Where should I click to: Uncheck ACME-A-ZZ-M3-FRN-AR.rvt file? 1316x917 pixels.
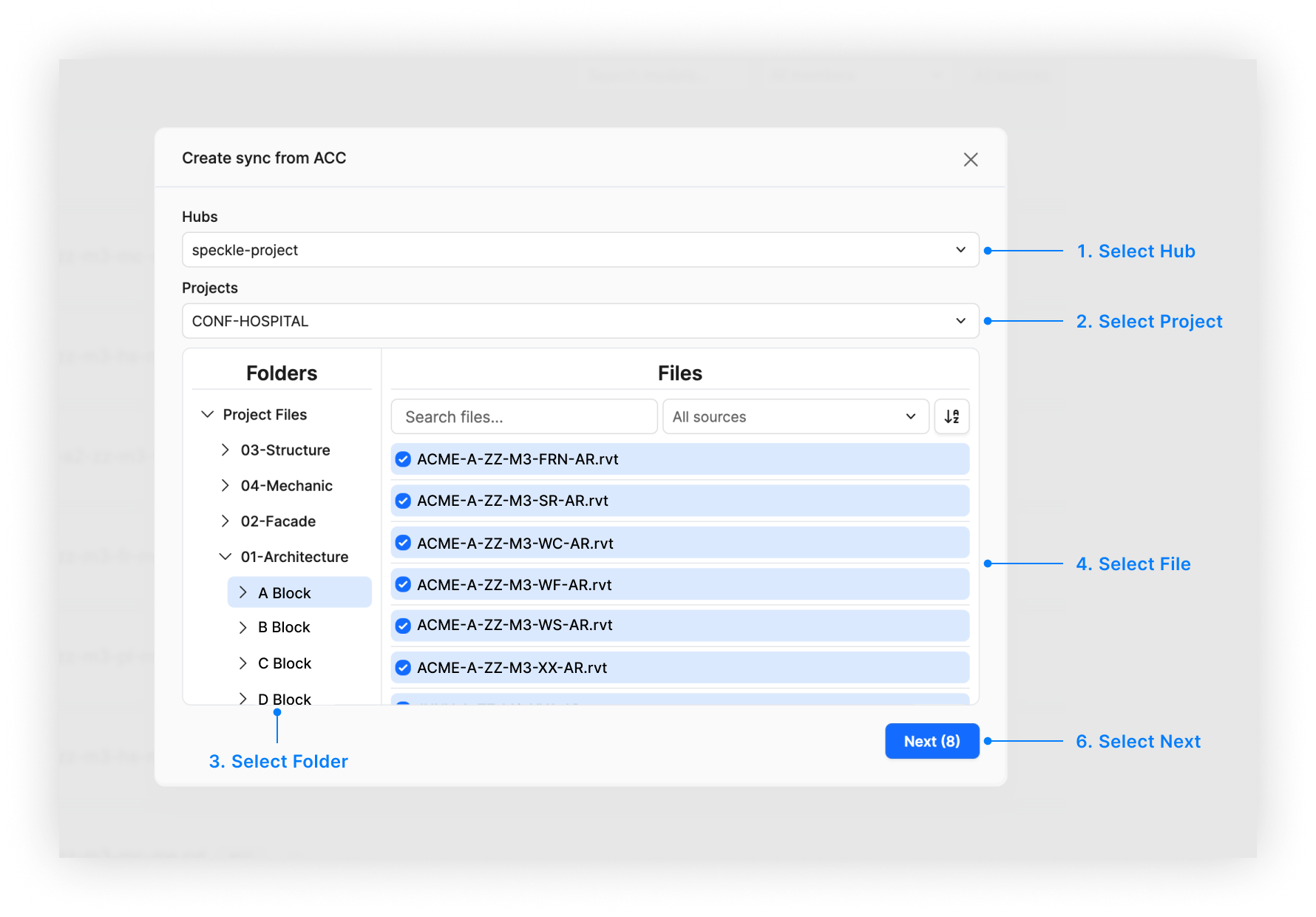402,459
